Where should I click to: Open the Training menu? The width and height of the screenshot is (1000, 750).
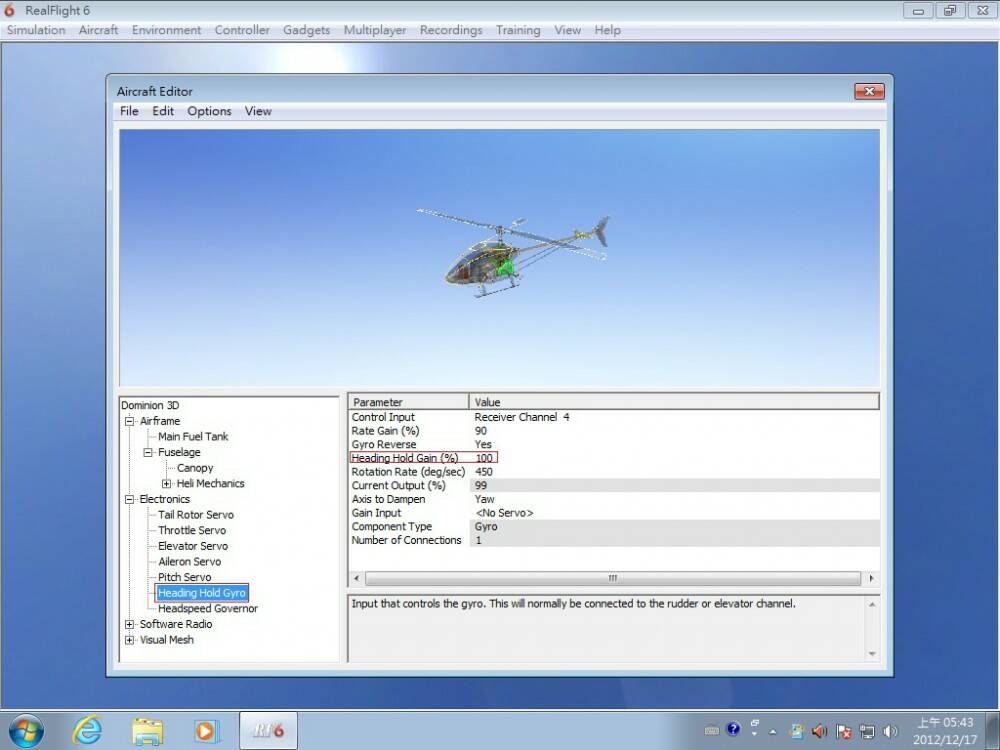(518, 30)
